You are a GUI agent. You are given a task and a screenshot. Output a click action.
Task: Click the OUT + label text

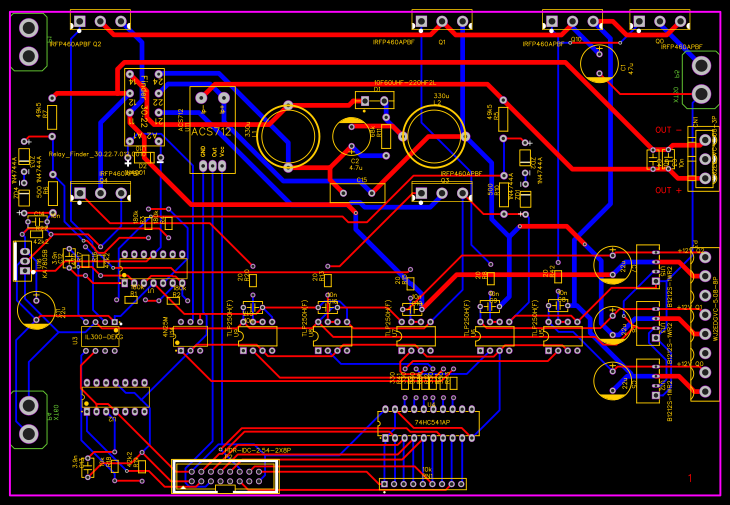tap(669, 190)
